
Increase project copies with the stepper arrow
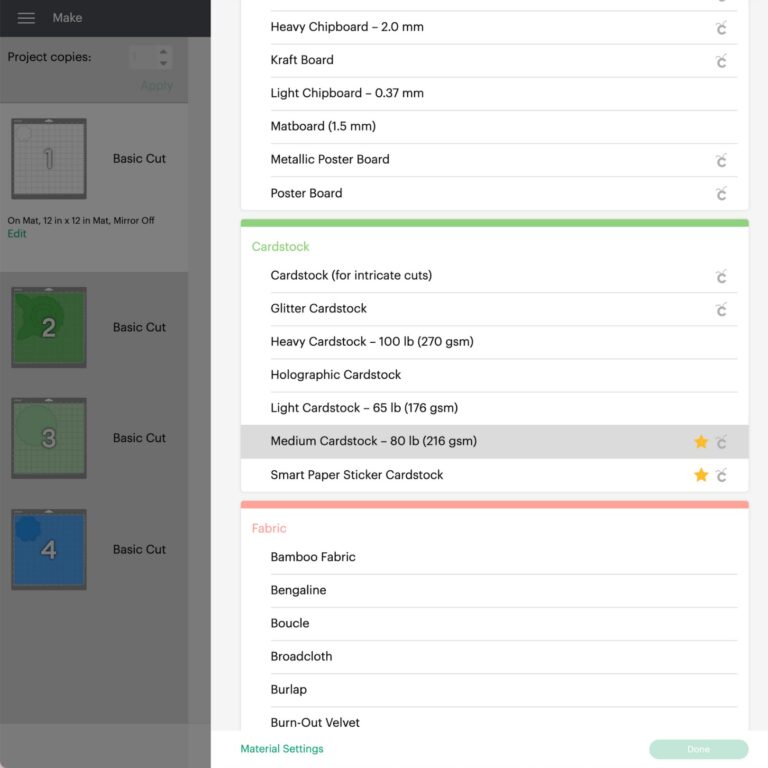click(x=165, y=52)
